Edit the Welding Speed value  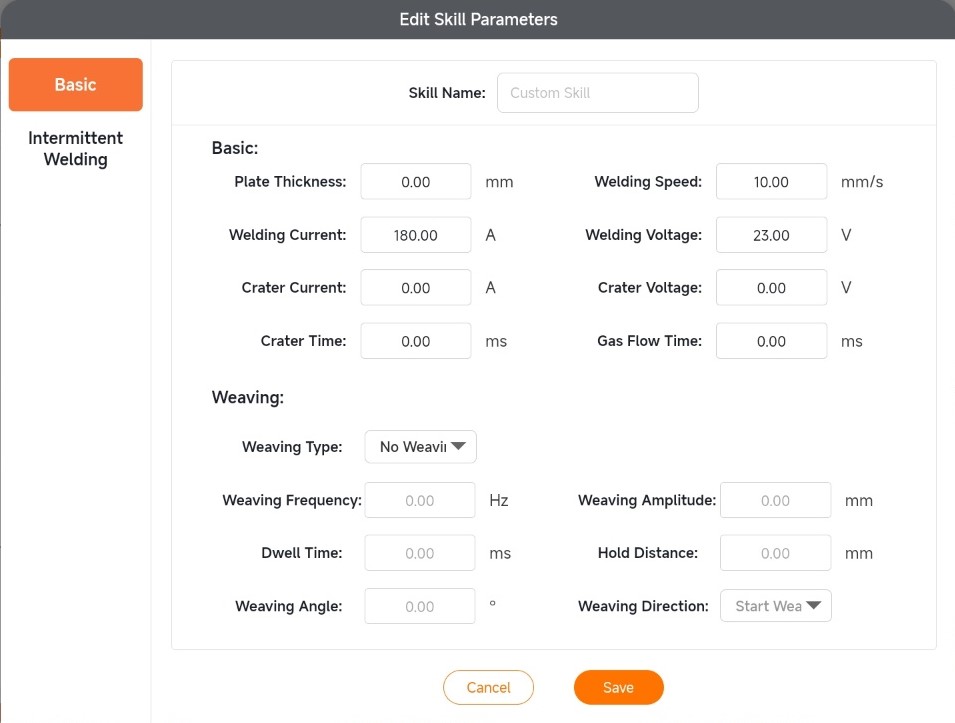coord(771,182)
